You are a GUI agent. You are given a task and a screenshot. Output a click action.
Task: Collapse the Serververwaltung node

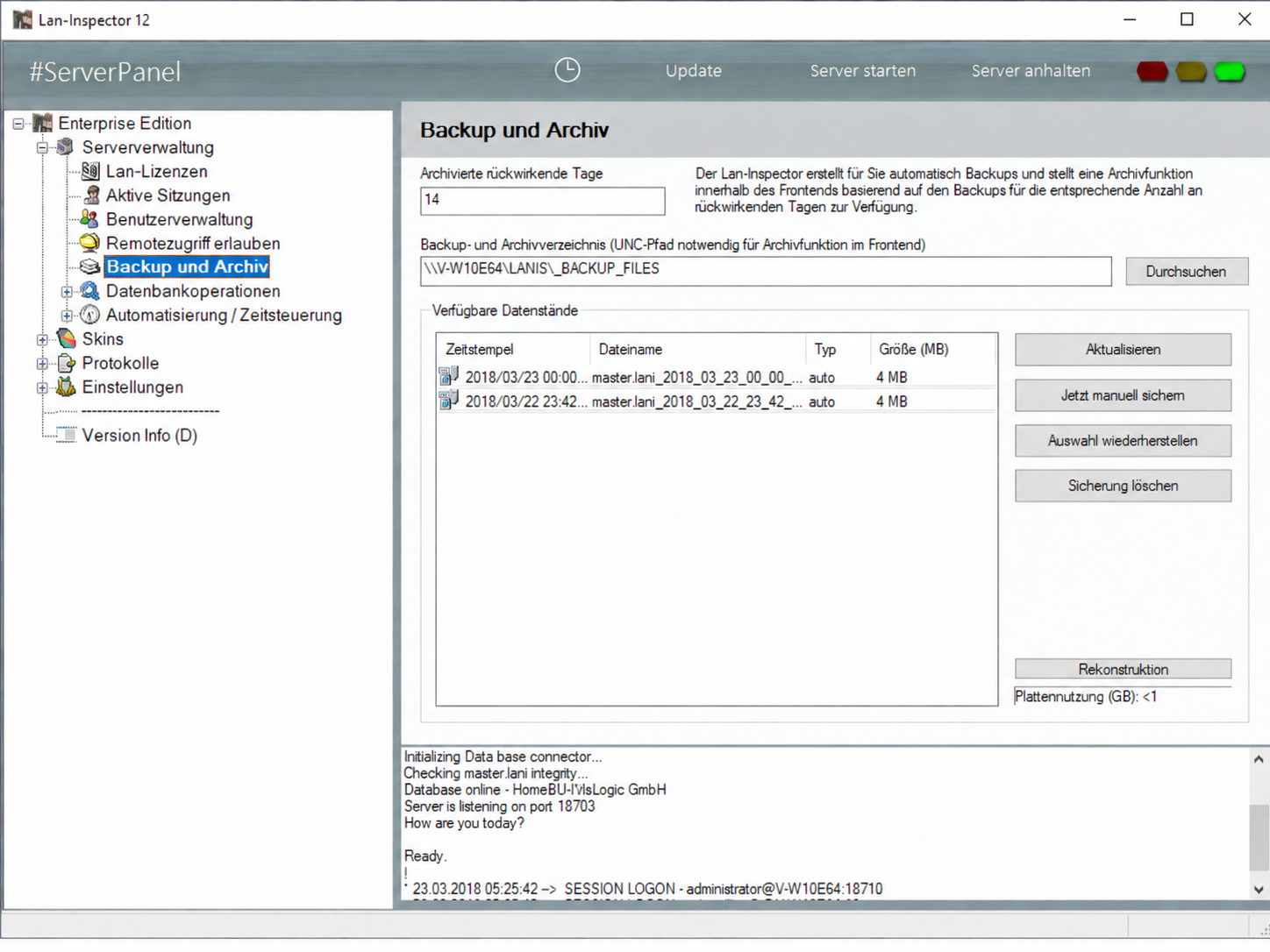(x=42, y=147)
